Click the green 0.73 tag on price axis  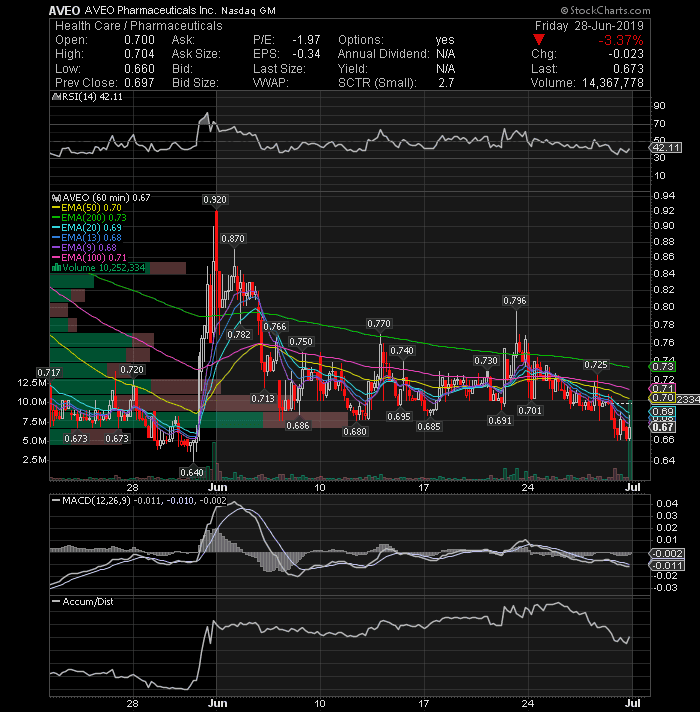coord(663,366)
